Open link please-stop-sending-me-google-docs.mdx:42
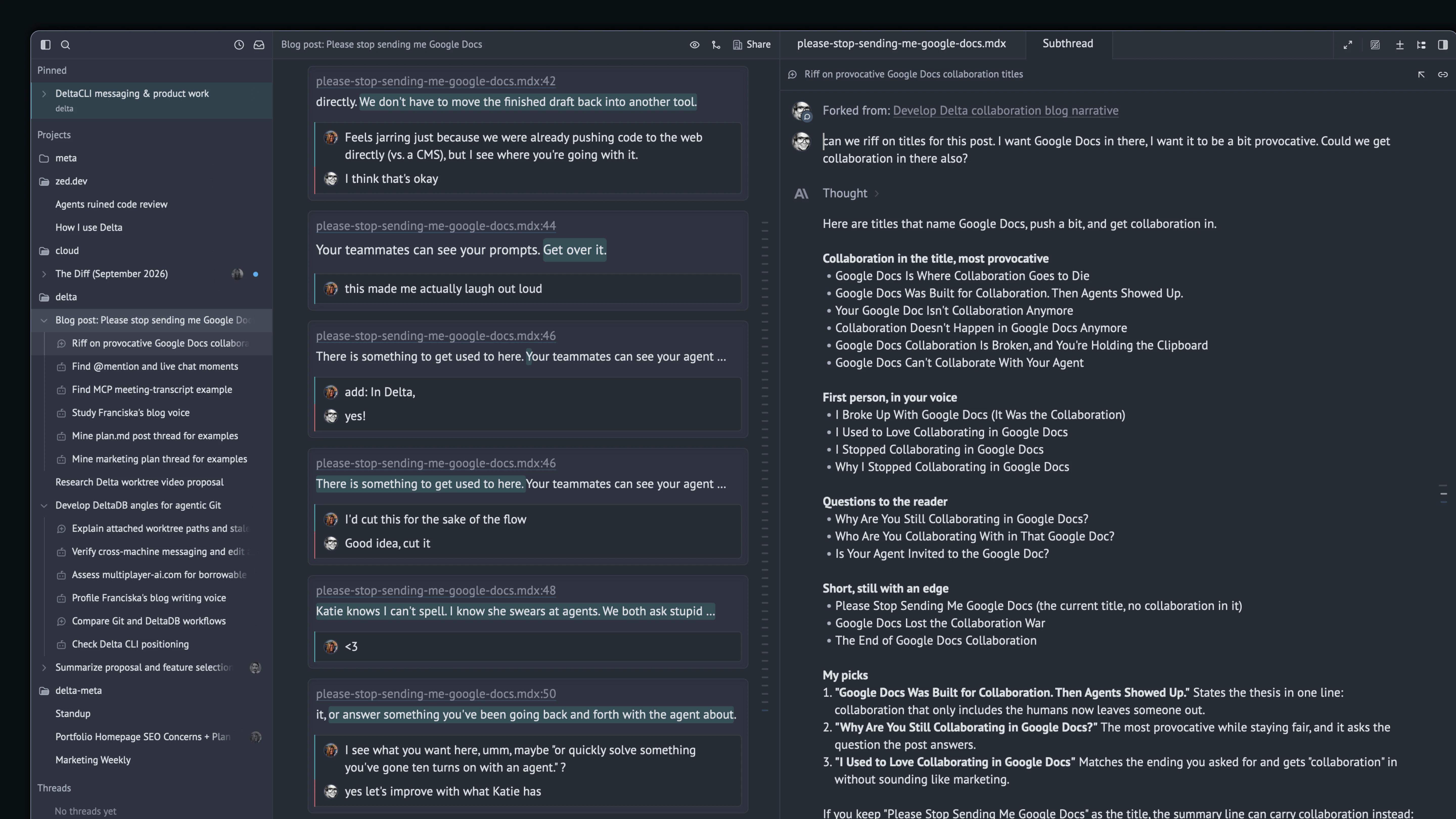Screen dimensions: 1456x819 pos(435,81)
